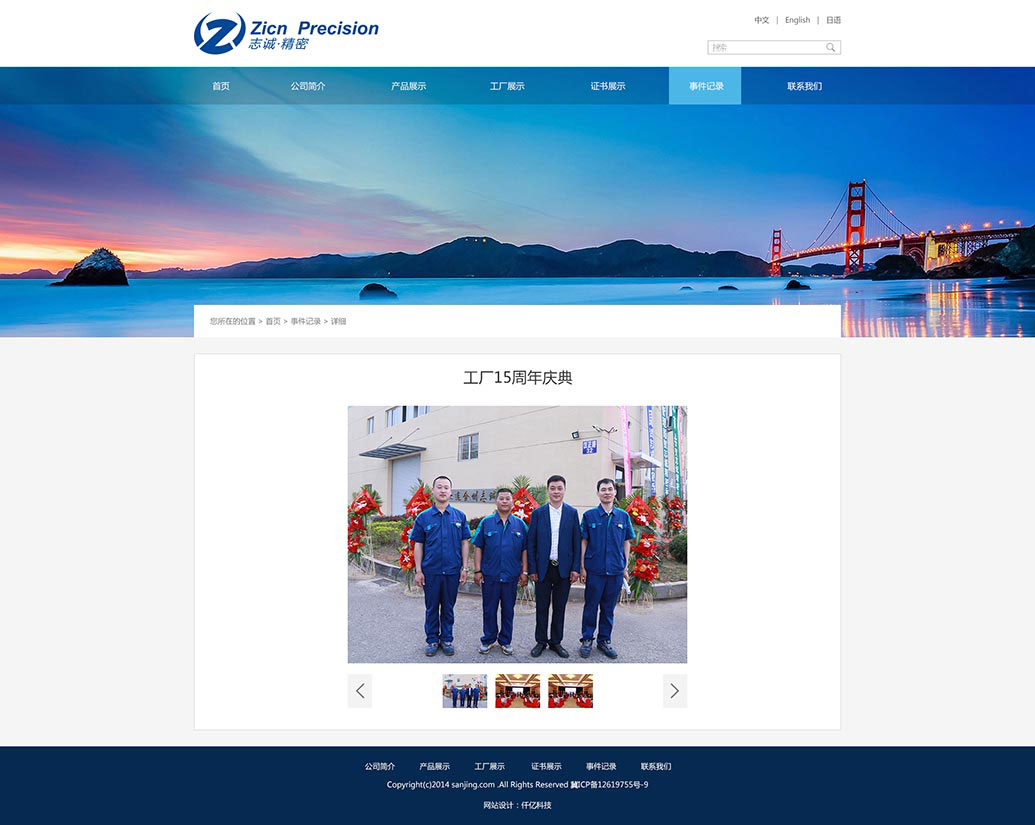Click the magnifier search icon
Viewport: 1035px width, 825px height.
[830, 47]
